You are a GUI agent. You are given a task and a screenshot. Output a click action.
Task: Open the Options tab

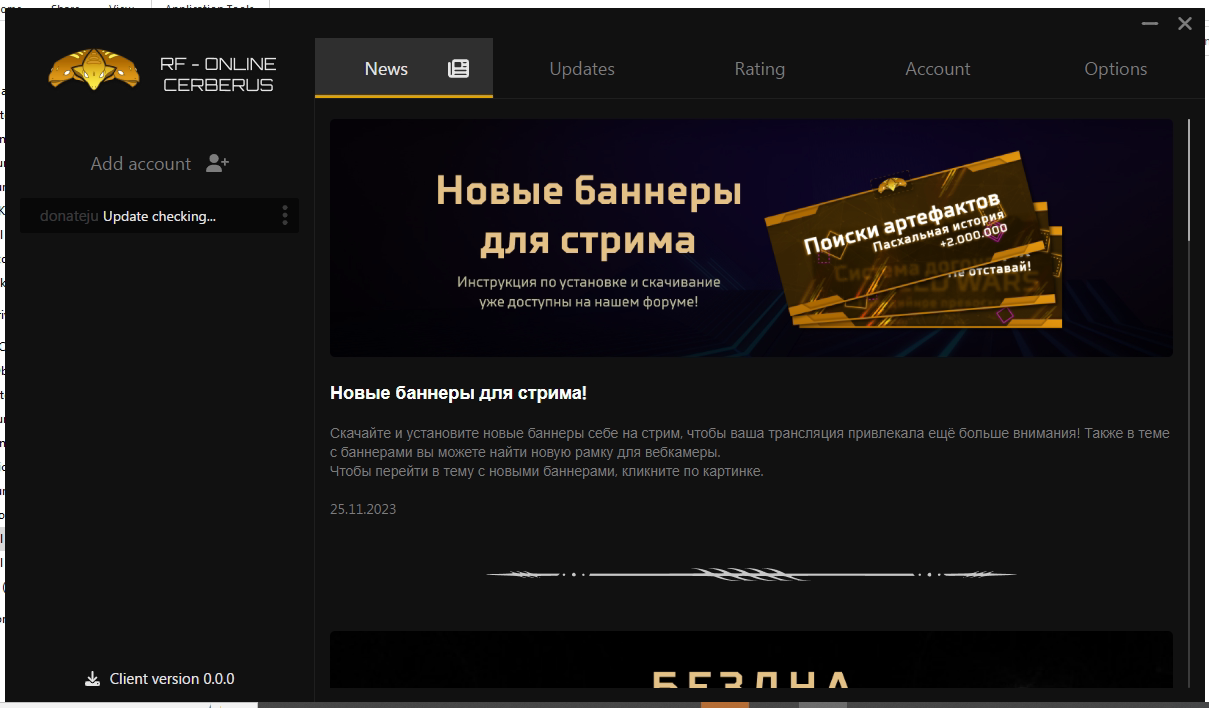point(1116,69)
